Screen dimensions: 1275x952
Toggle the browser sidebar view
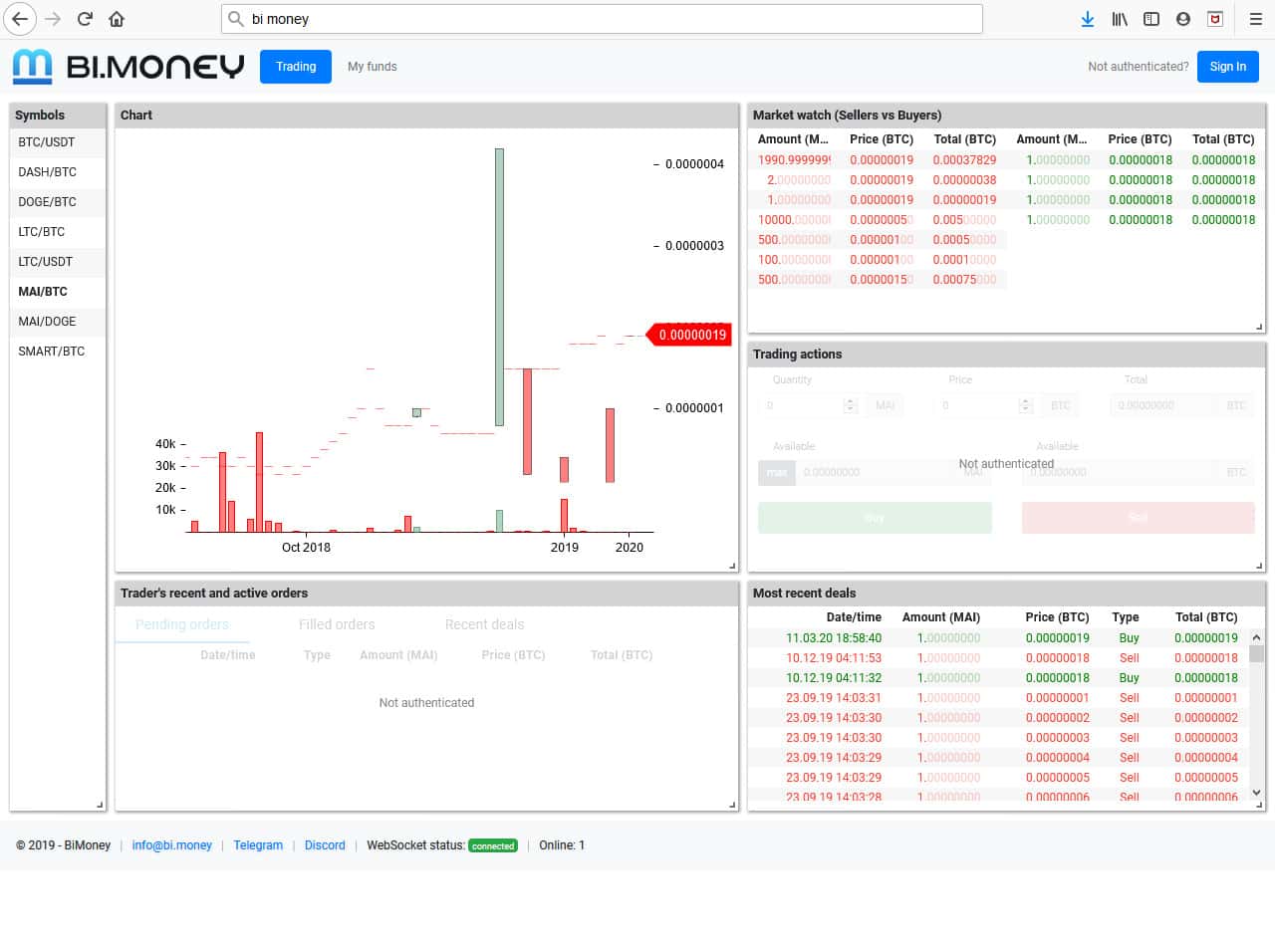coord(1151,19)
